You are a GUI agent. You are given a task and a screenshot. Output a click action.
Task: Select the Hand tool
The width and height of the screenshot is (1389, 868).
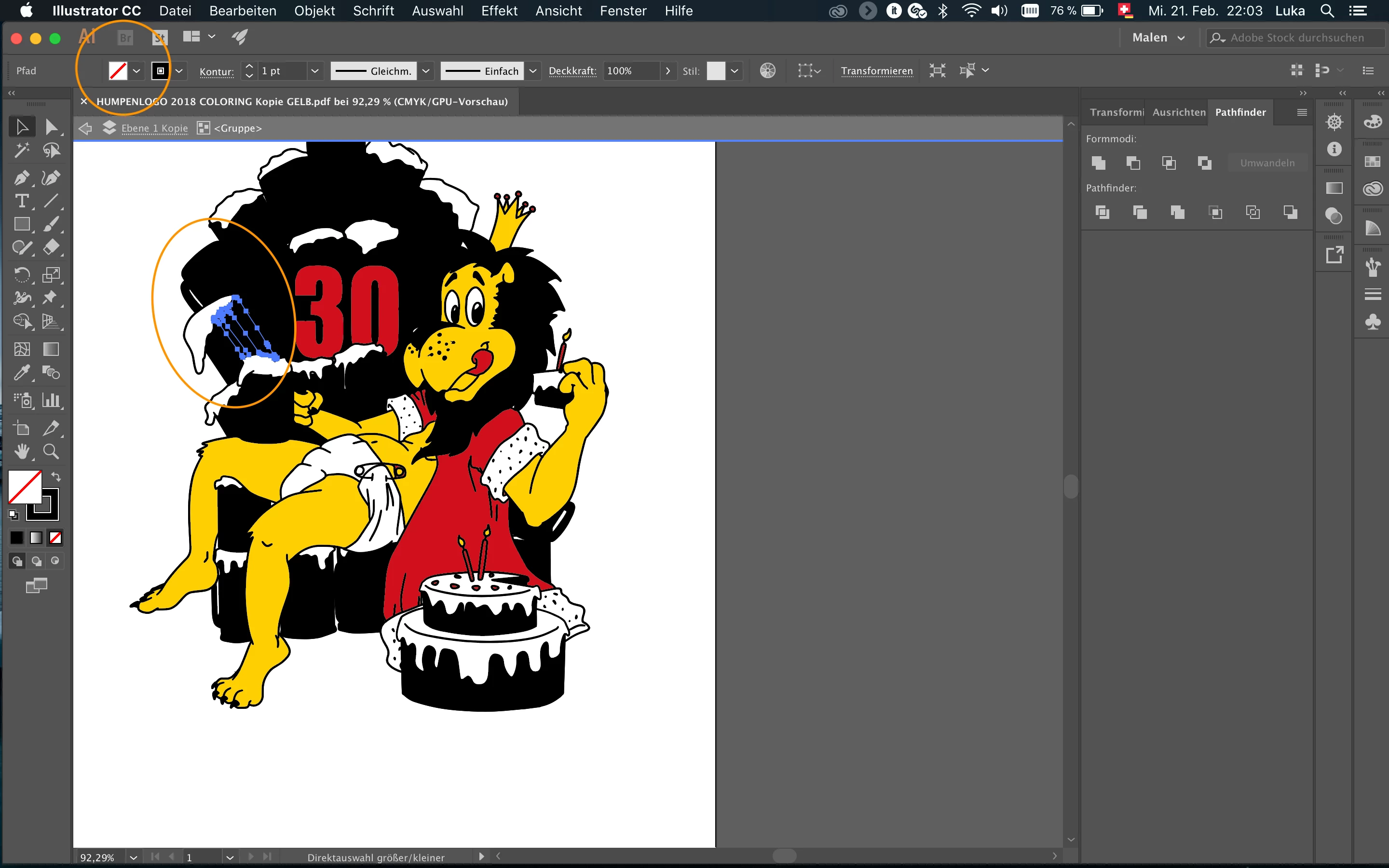pyautogui.click(x=21, y=452)
